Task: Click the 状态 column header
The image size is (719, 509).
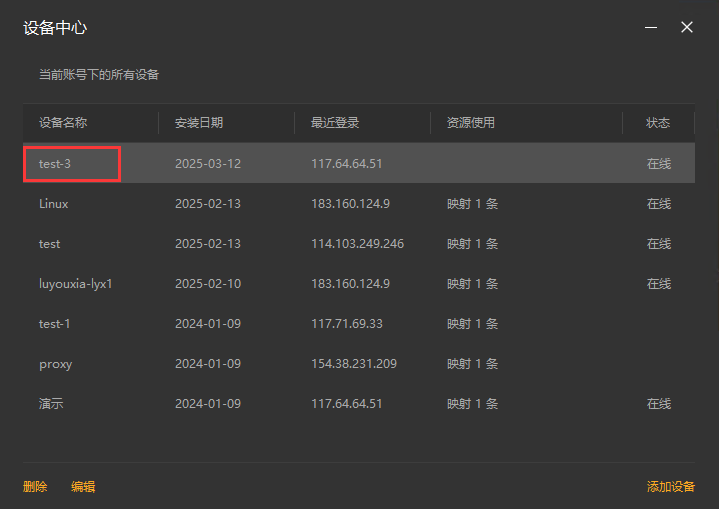Action: [x=658, y=122]
